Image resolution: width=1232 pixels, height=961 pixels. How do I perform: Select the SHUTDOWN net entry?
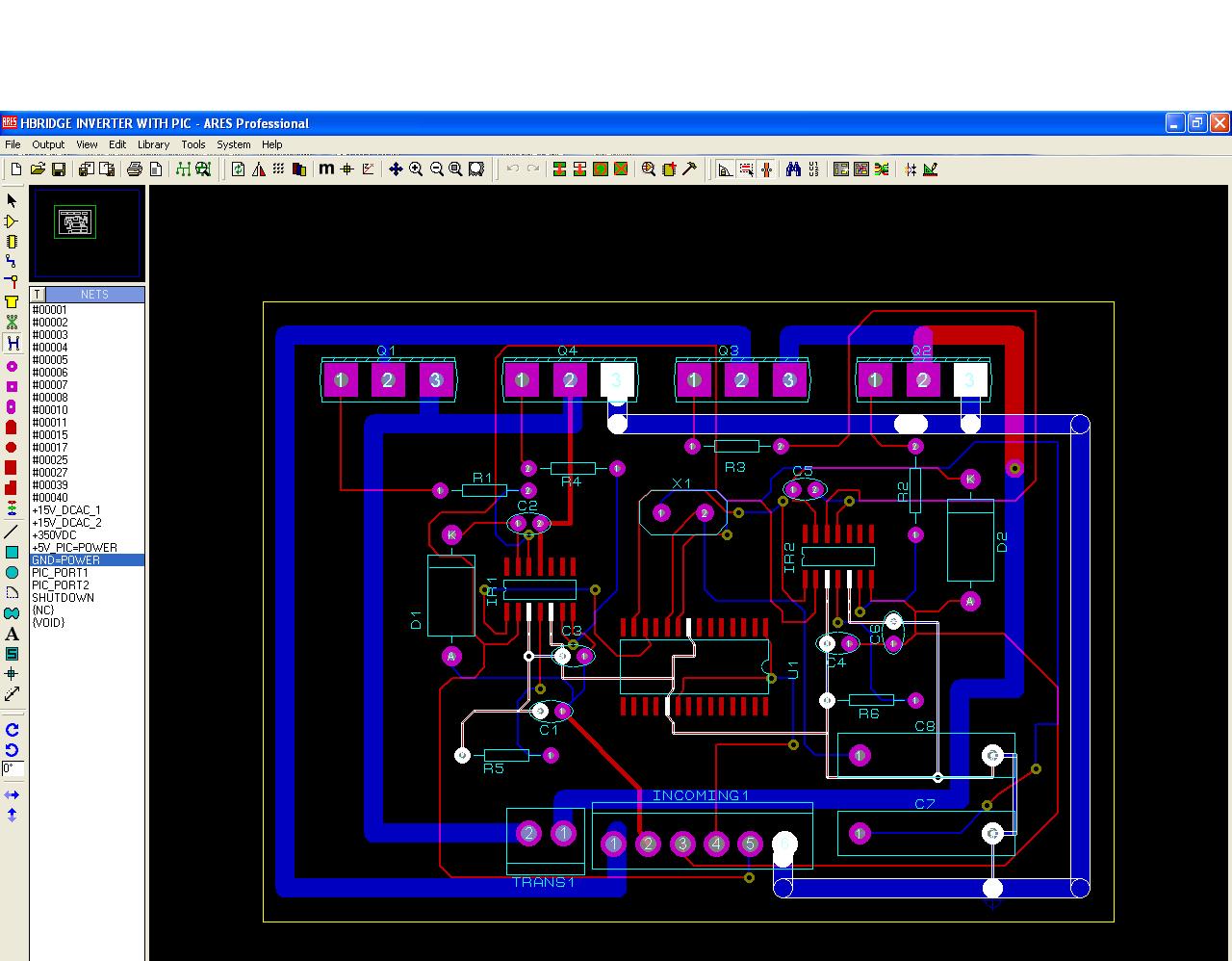coord(88,598)
